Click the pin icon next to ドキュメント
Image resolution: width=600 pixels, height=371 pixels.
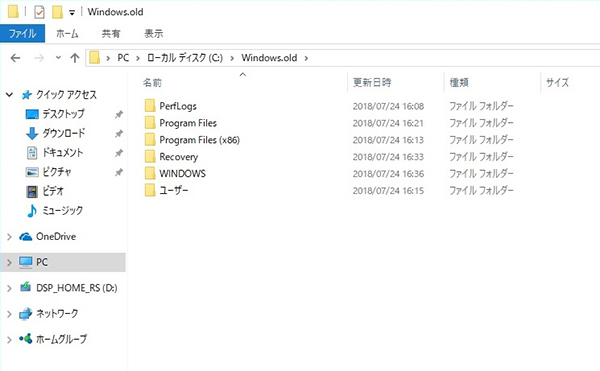(119, 153)
